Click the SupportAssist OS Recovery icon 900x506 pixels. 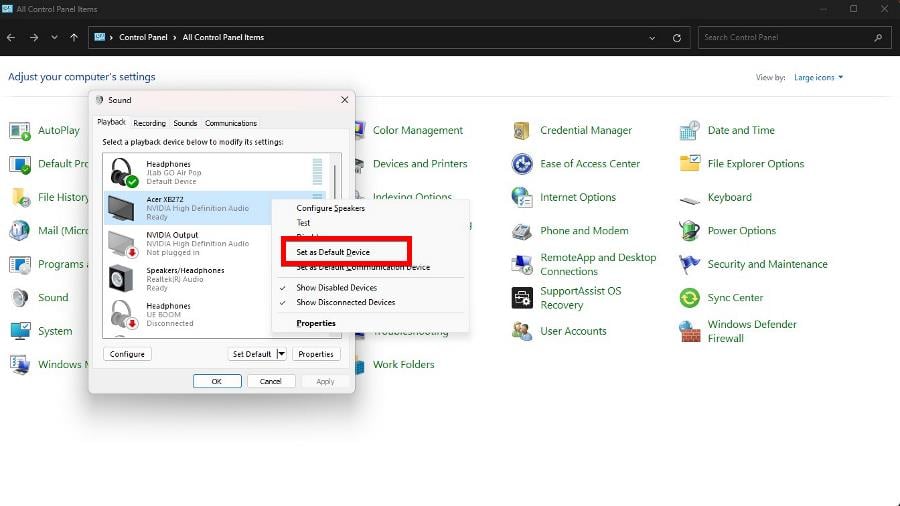[x=522, y=298]
